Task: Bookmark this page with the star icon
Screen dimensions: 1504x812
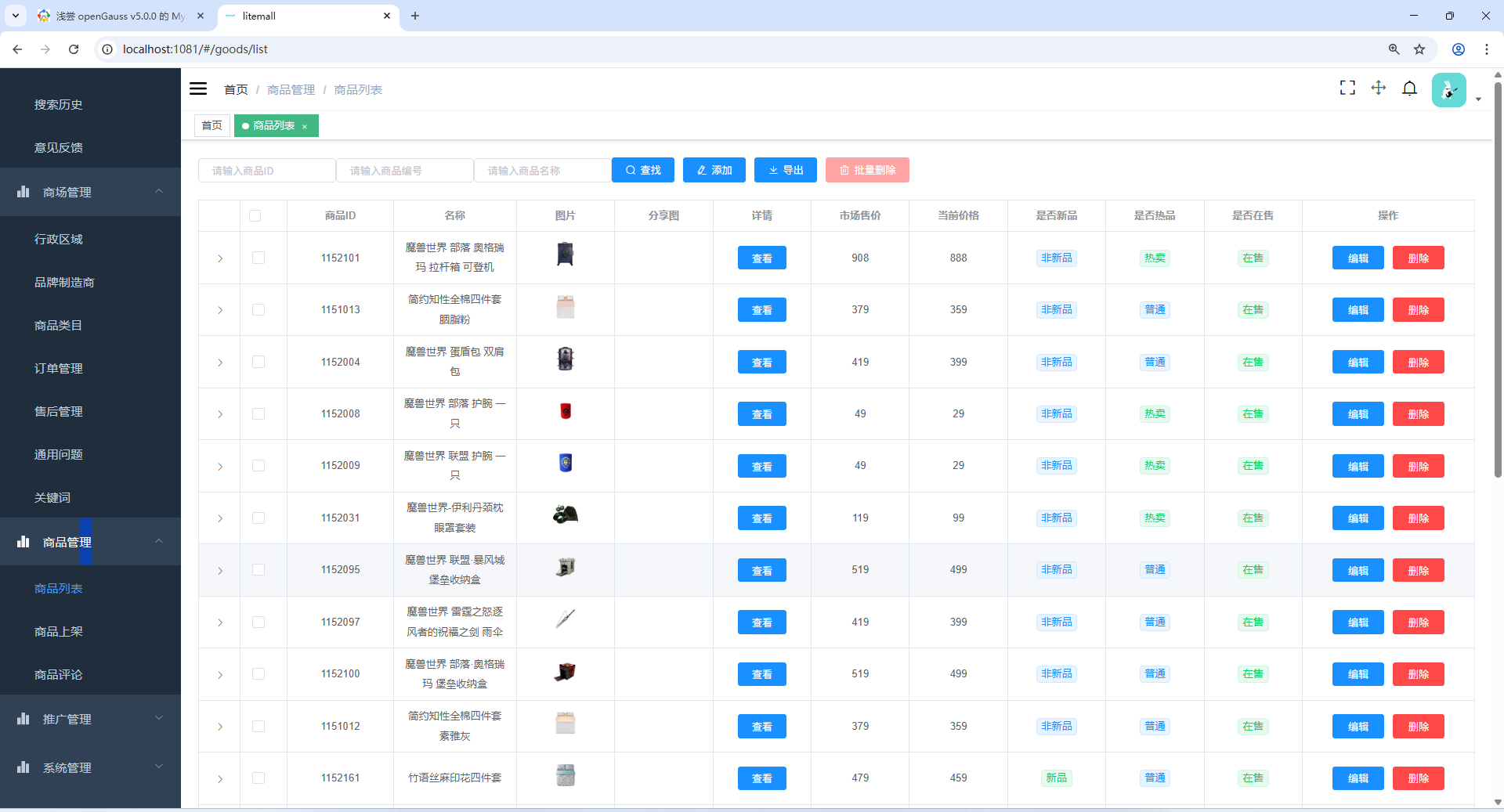Action: click(x=1419, y=49)
